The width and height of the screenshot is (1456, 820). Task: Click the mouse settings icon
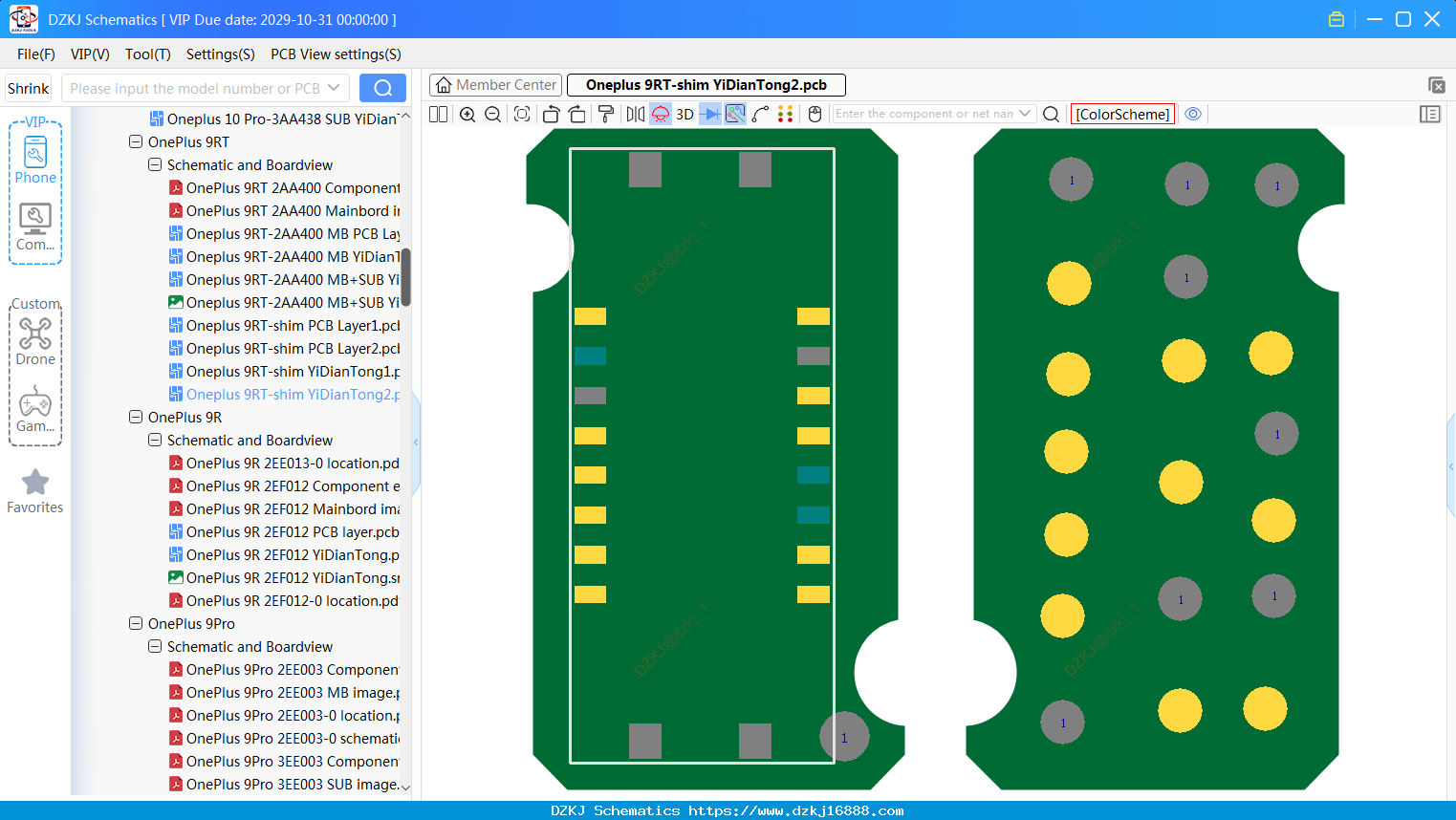[x=815, y=115]
